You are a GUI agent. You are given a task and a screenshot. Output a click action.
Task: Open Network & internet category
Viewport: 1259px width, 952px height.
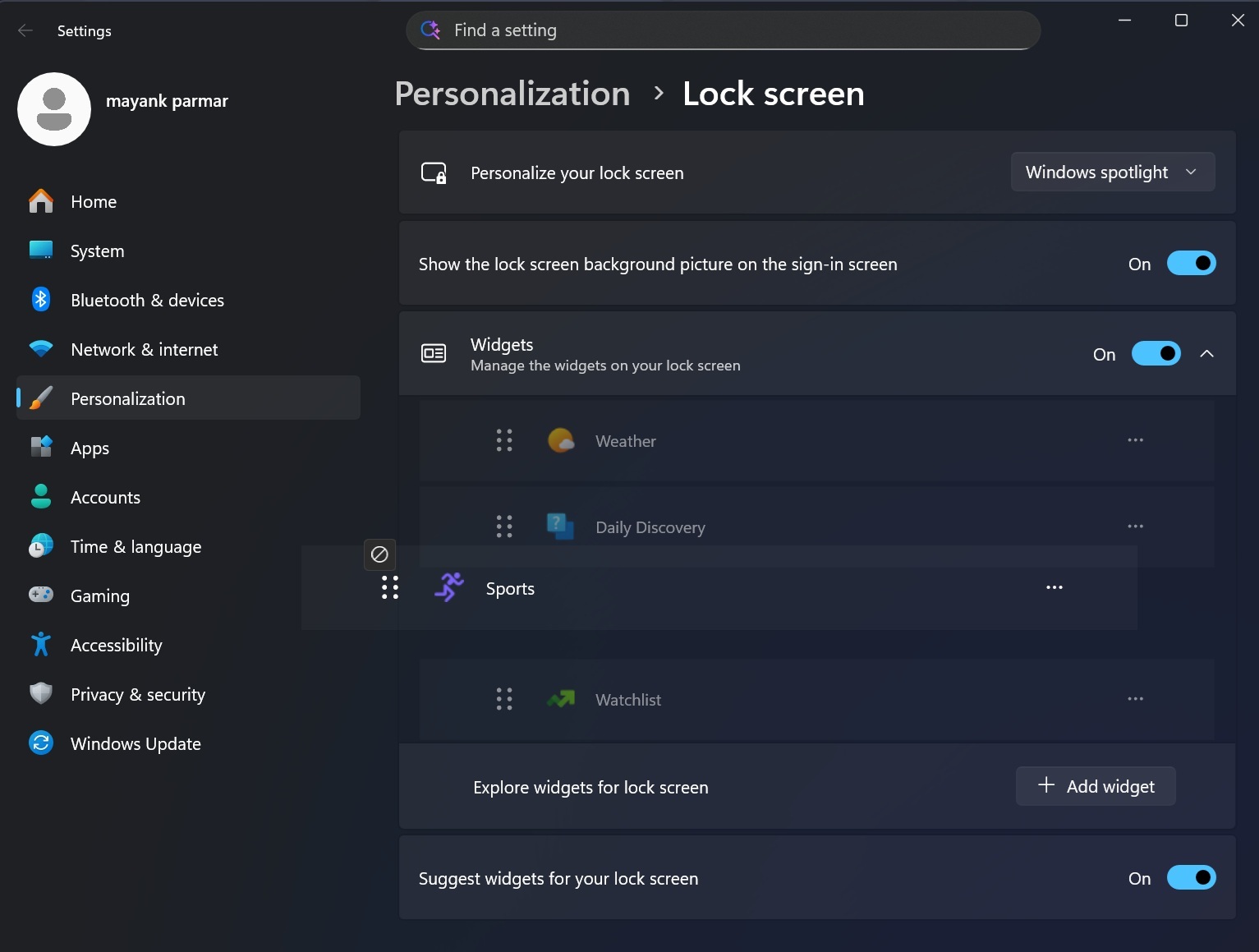tap(188, 349)
